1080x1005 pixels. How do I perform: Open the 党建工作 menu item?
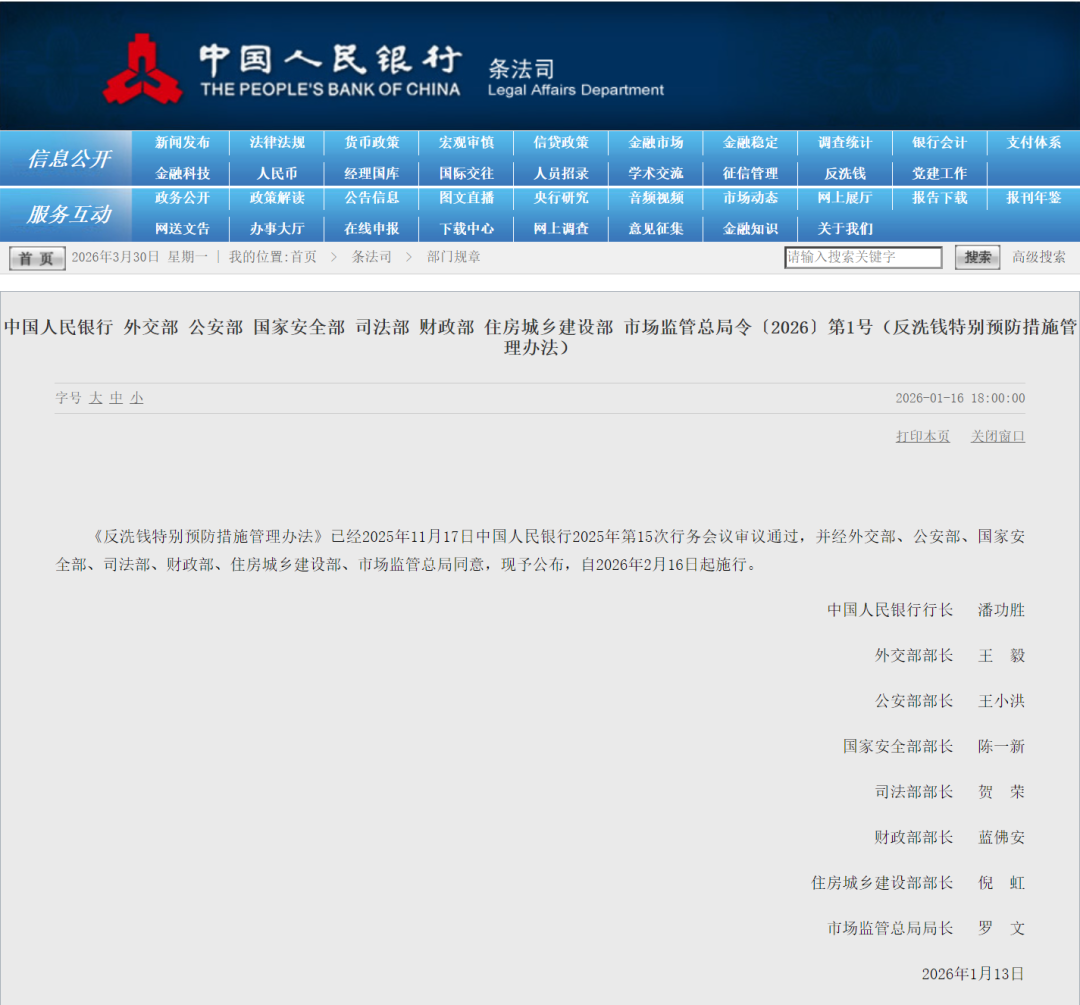coord(939,174)
